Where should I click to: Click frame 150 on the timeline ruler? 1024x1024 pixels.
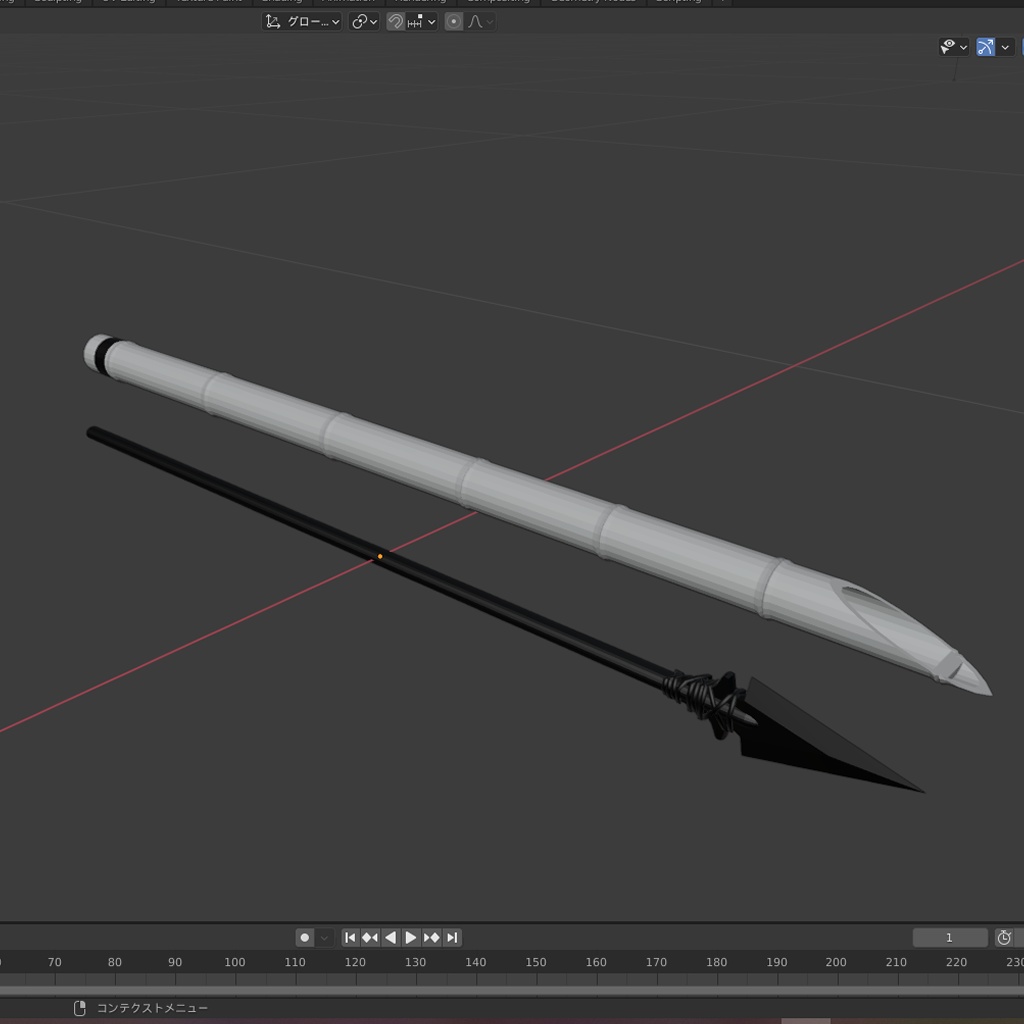[x=536, y=962]
